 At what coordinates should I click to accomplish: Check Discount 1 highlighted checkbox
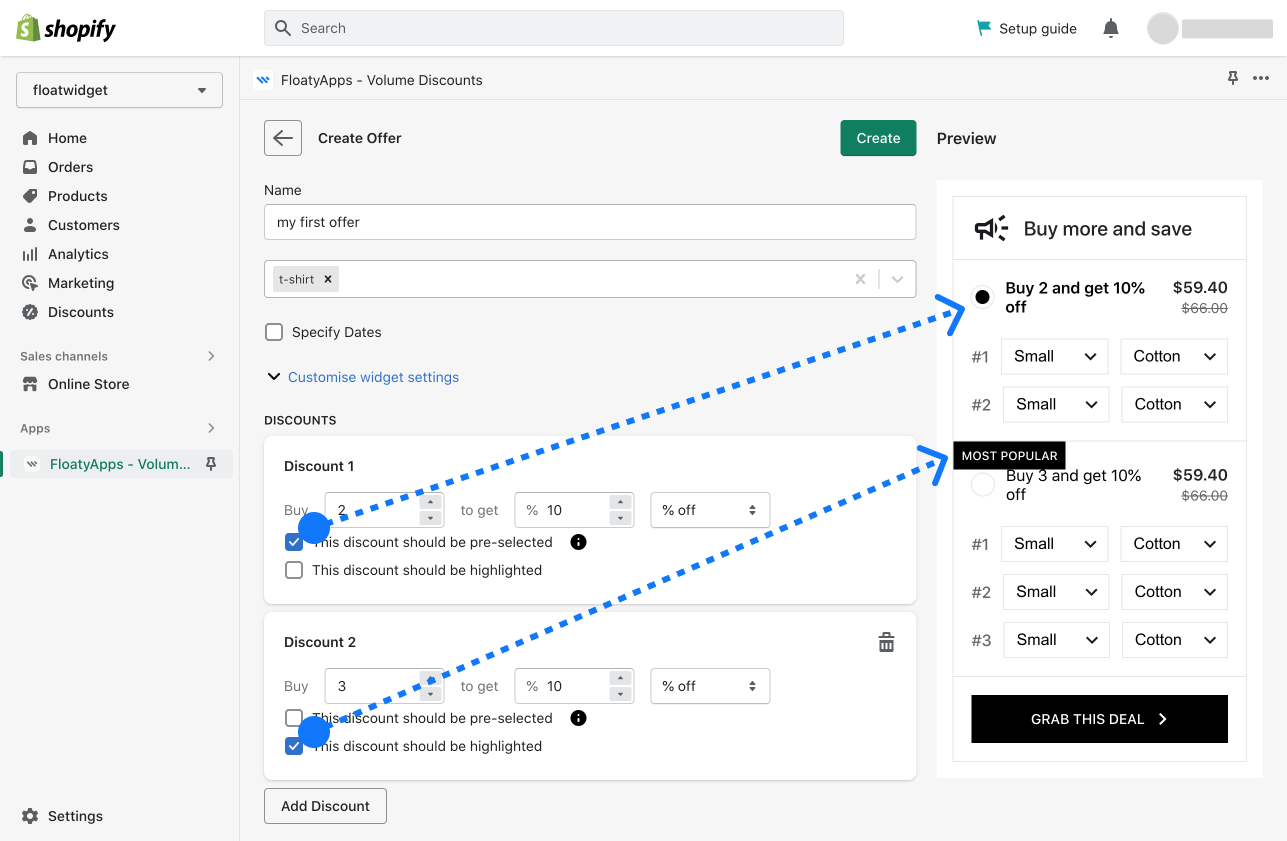(294, 570)
